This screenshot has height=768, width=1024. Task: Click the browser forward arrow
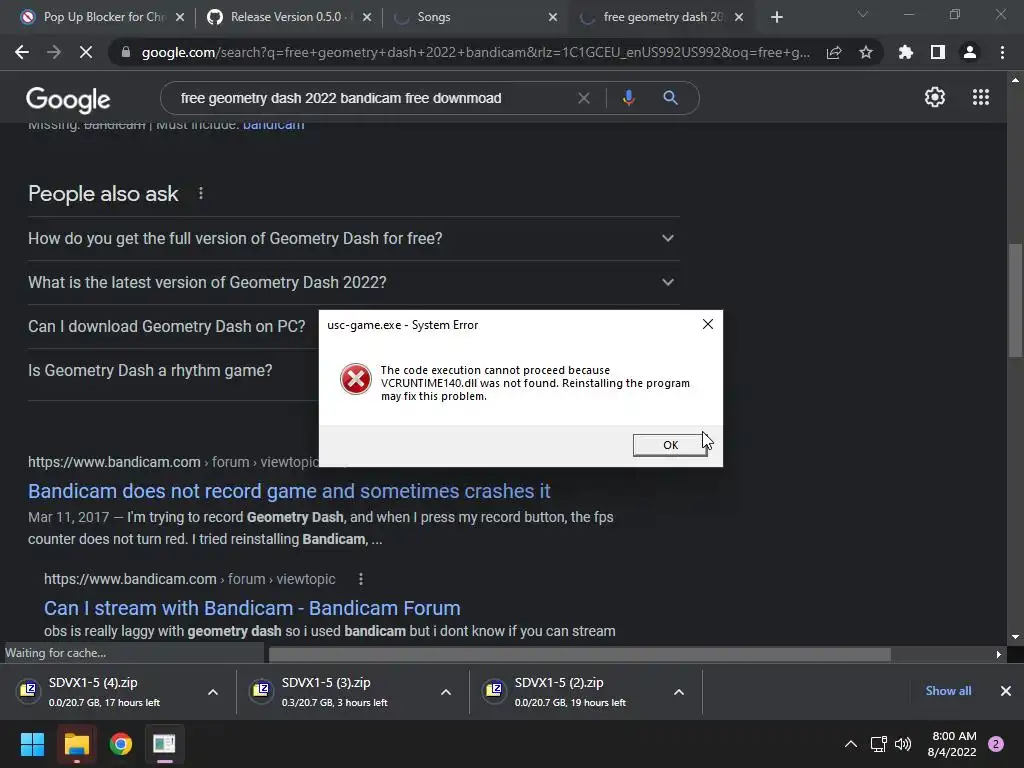(x=54, y=52)
